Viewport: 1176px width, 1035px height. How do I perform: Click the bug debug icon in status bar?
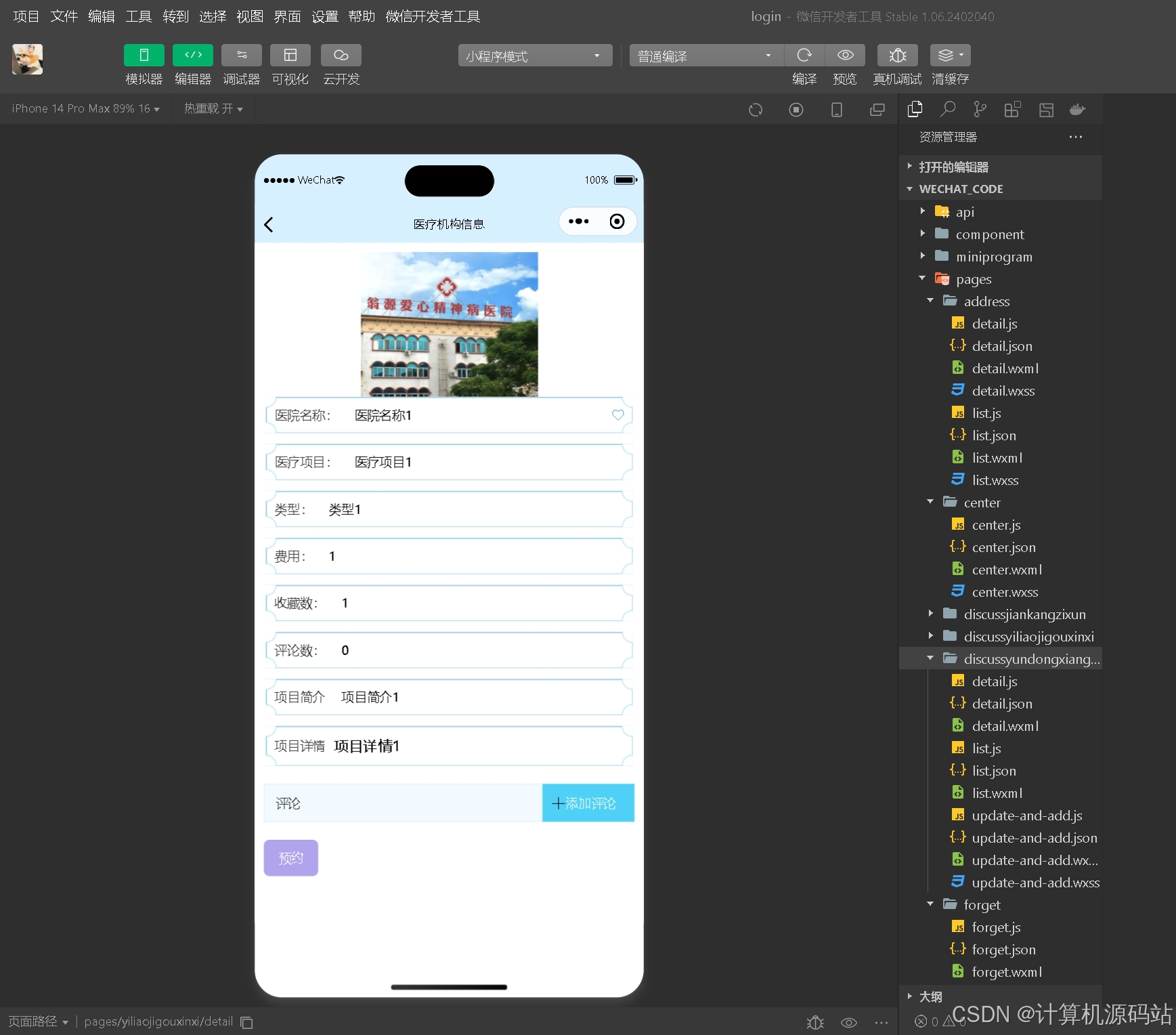(815, 1022)
